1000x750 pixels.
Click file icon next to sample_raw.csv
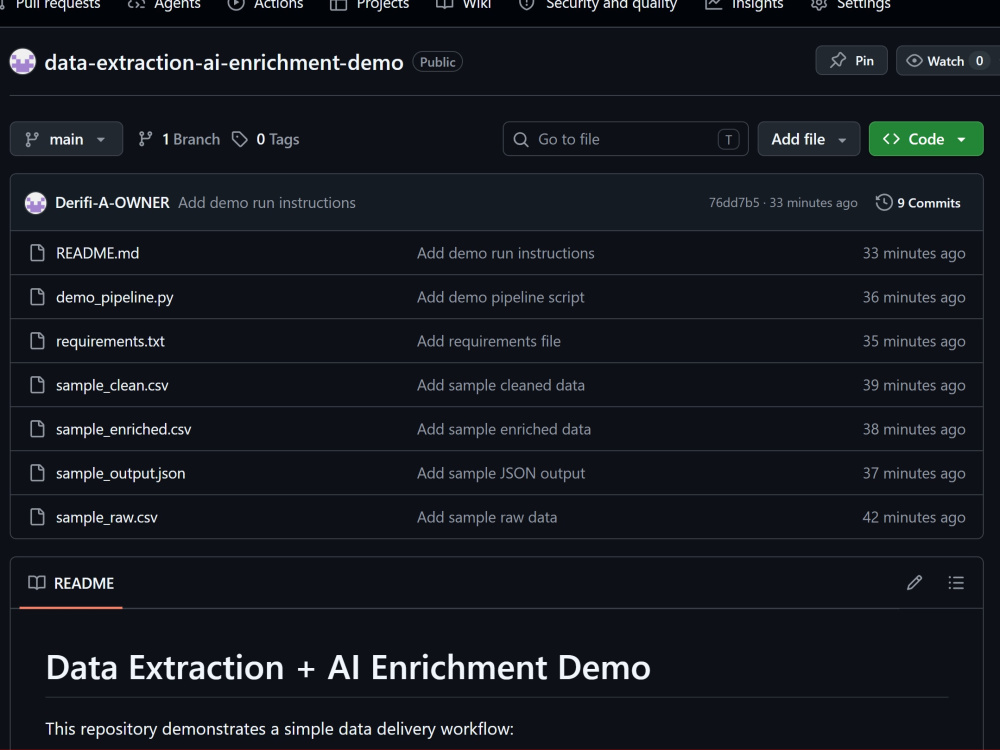click(x=38, y=517)
